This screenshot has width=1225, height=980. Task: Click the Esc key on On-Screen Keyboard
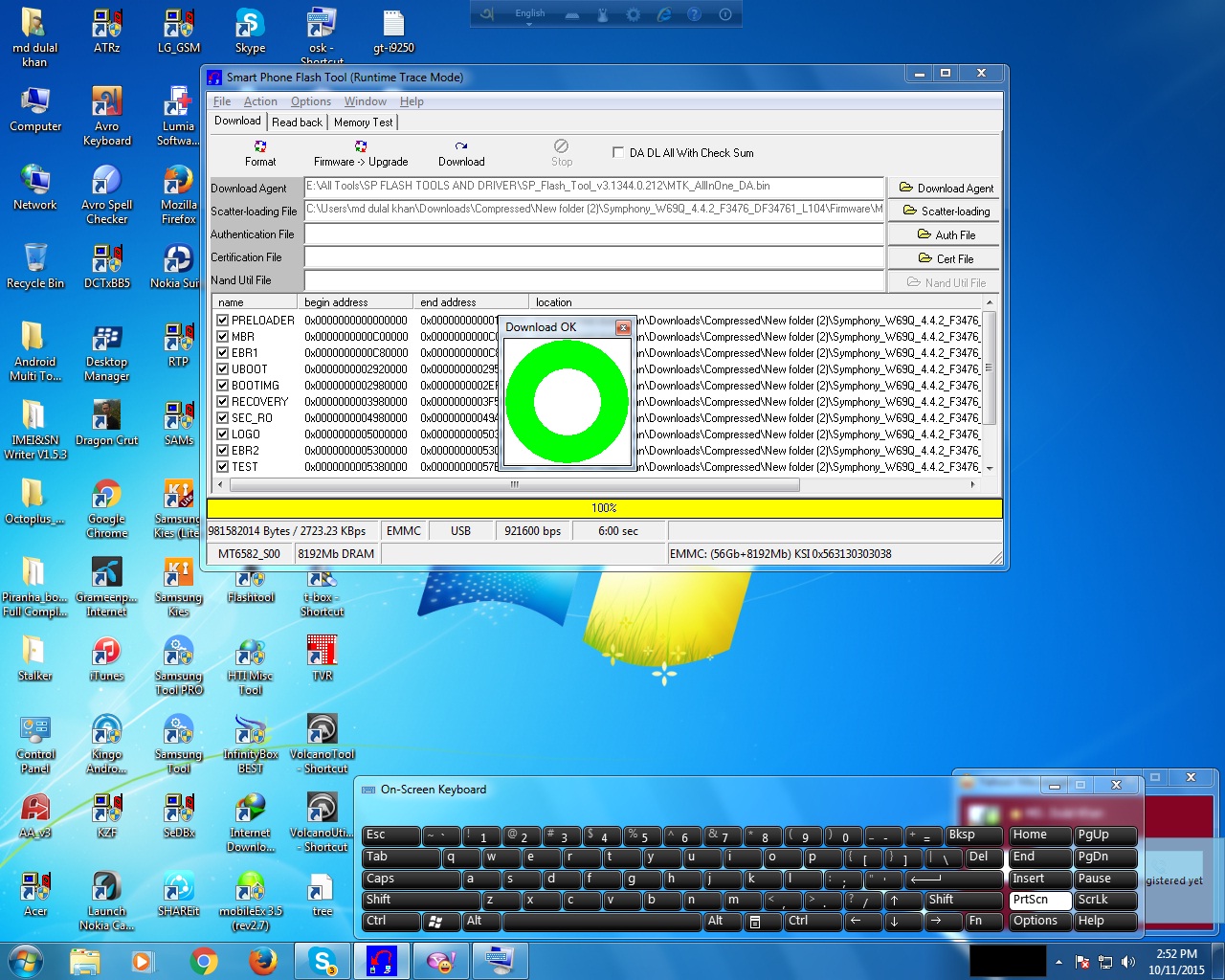(390, 835)
